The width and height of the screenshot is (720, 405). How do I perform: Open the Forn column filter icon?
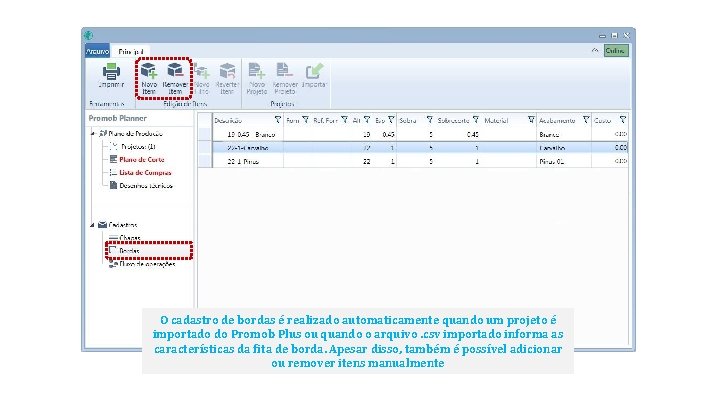(x=305, y=120)
